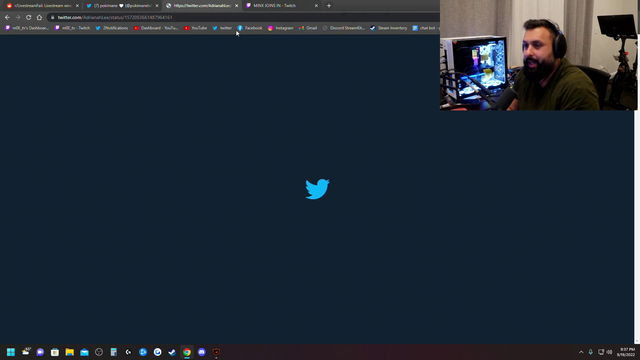Open the Windows Start menu

coord(11,352)
